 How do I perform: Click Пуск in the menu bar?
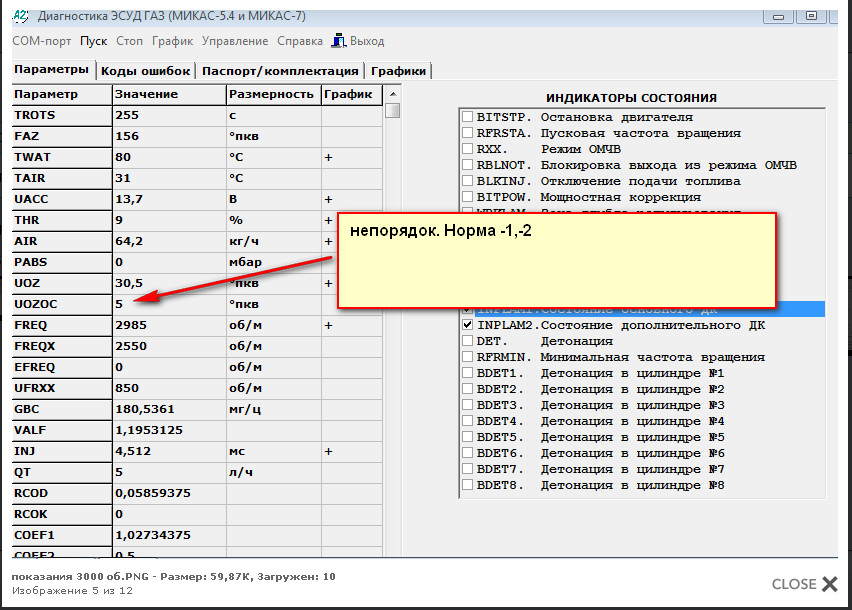click(93, 41)
